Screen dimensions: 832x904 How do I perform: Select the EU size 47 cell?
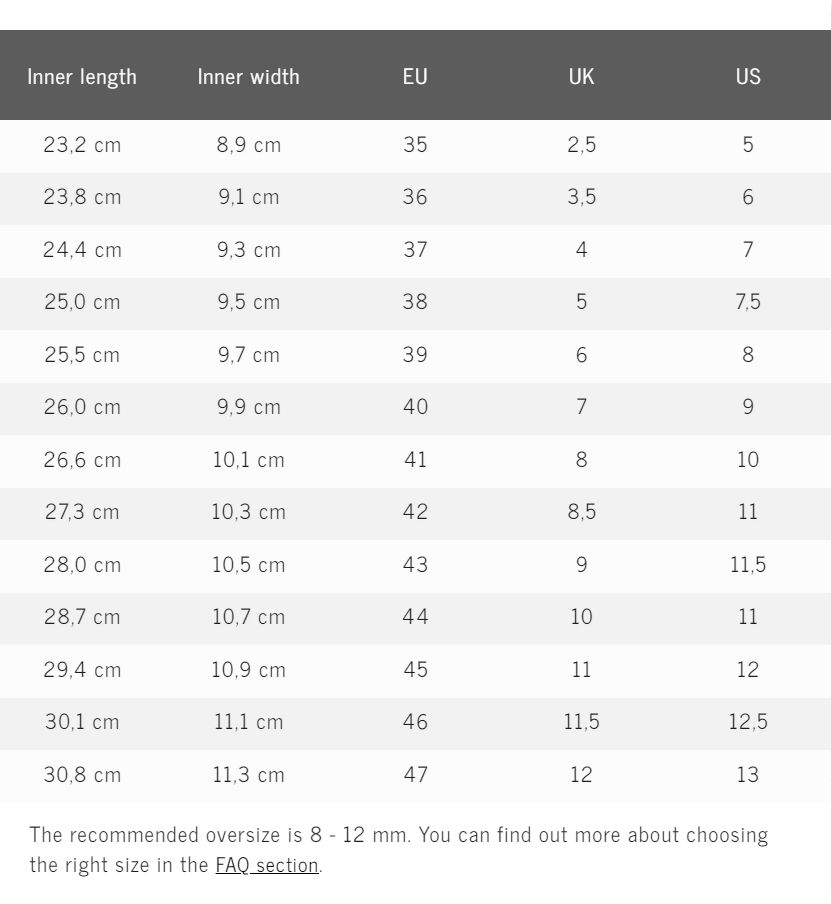coord(415,775)
